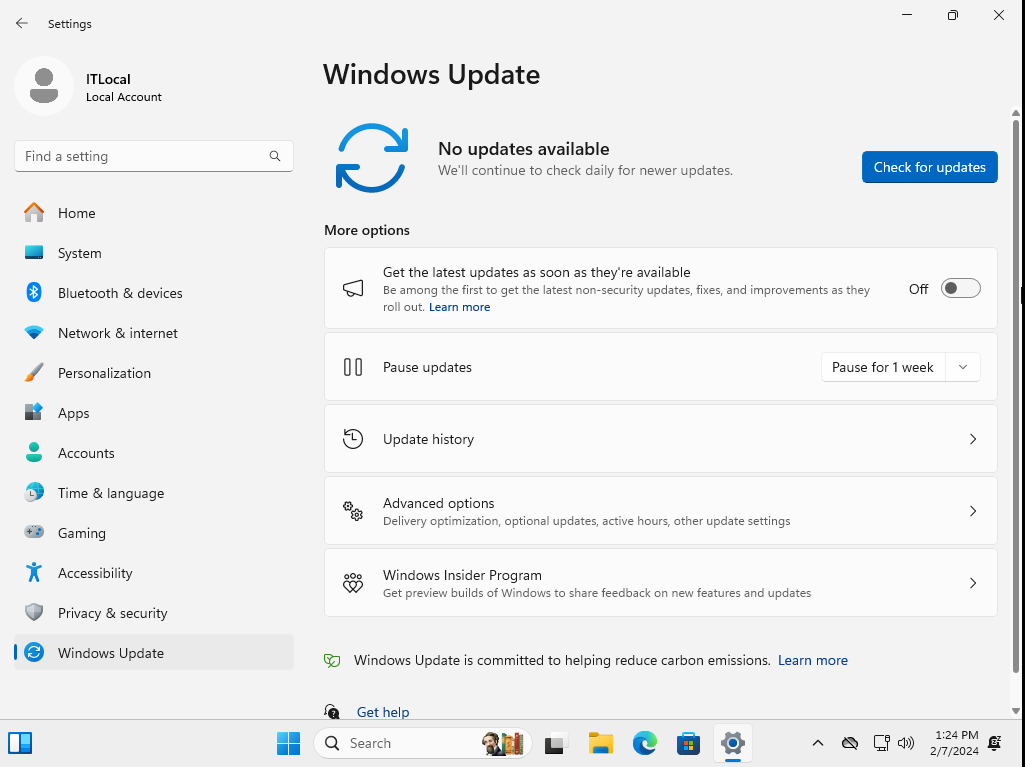The width and height of the screenshot is (1025, 767).
Task: Click the Time & language globe icon
Action: (34, 492)
